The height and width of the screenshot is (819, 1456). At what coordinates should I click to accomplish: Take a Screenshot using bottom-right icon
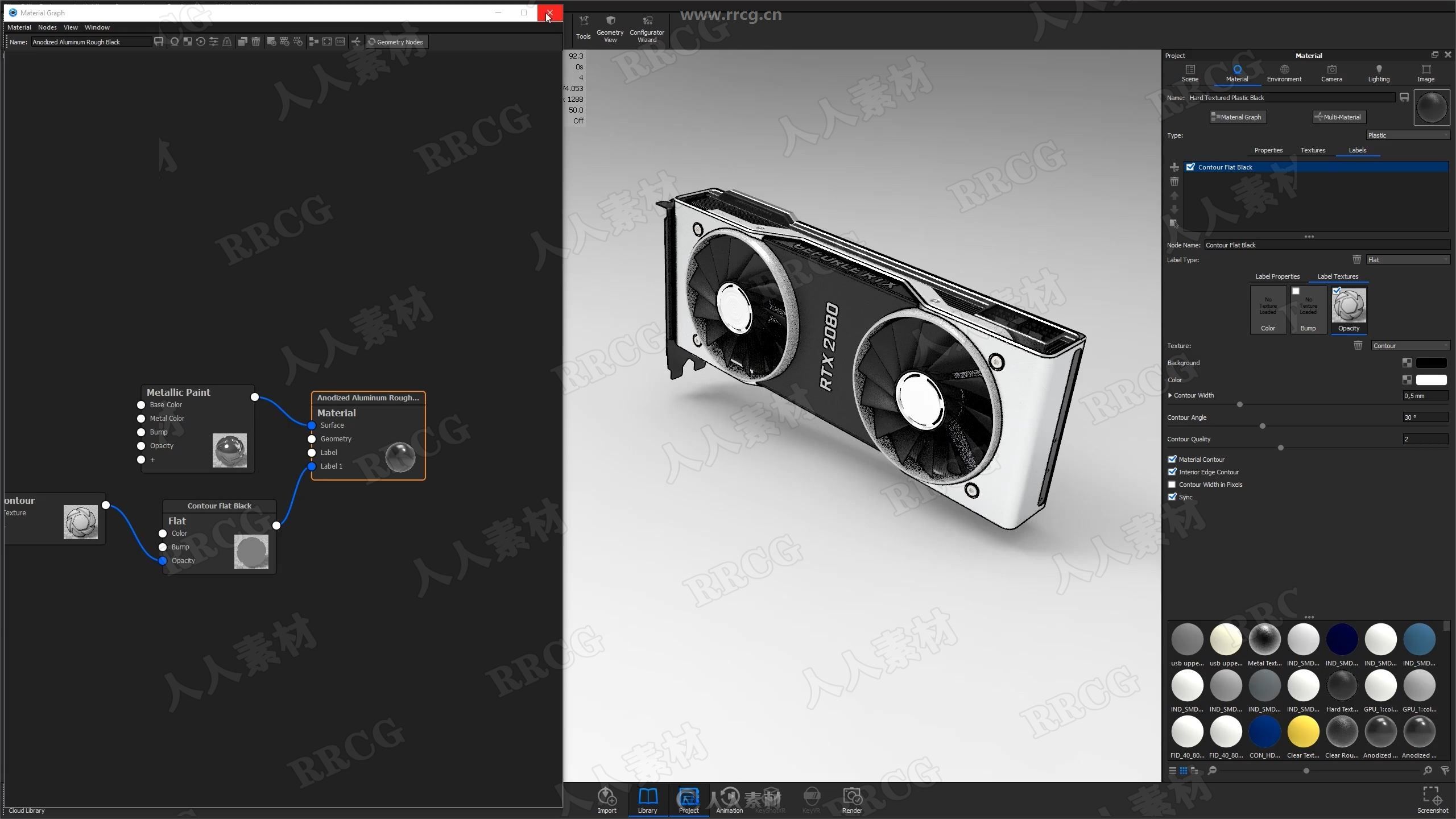(x=1432, y=800)
